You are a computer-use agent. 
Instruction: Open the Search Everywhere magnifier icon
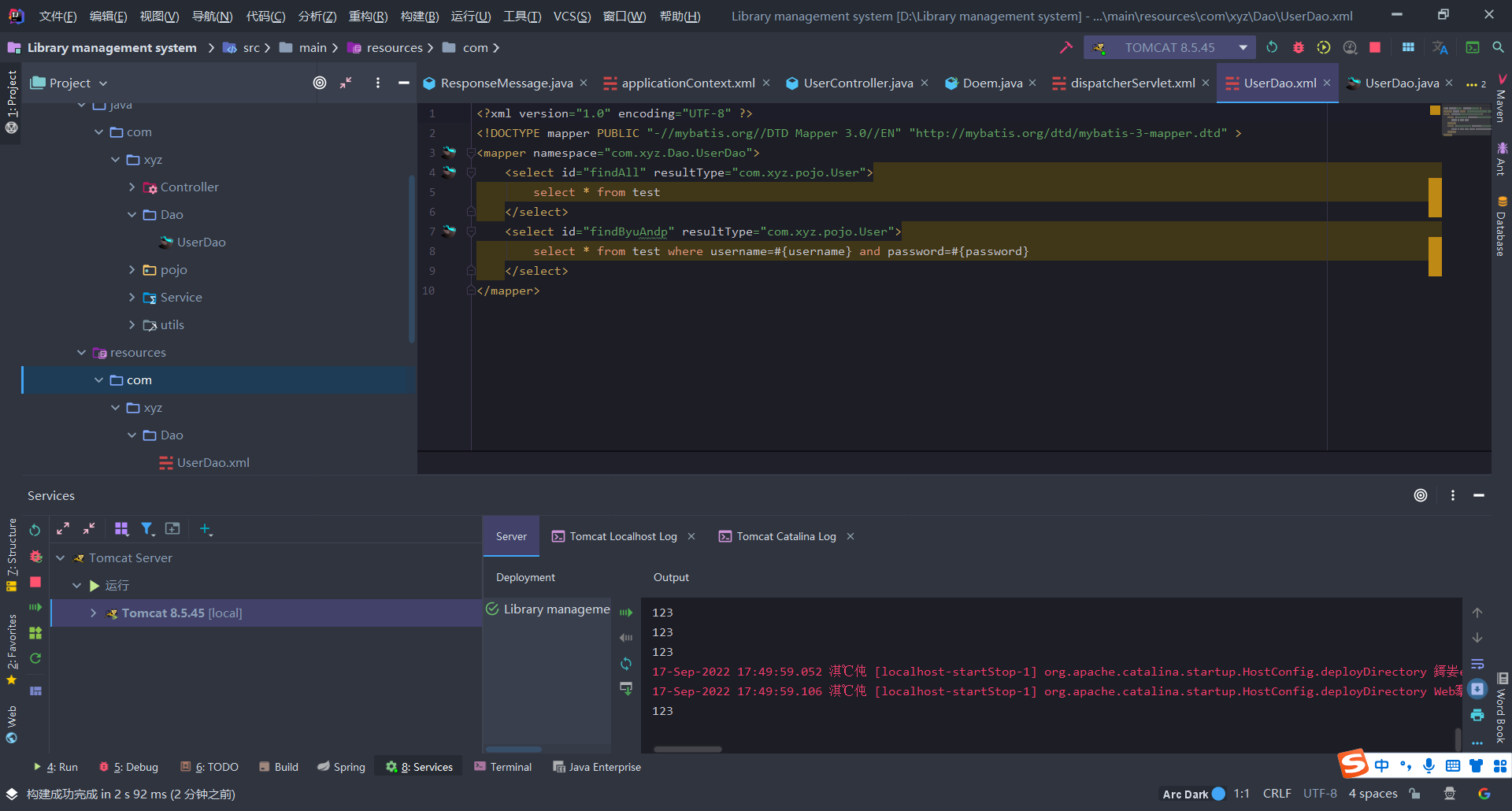click(1498, 48)
